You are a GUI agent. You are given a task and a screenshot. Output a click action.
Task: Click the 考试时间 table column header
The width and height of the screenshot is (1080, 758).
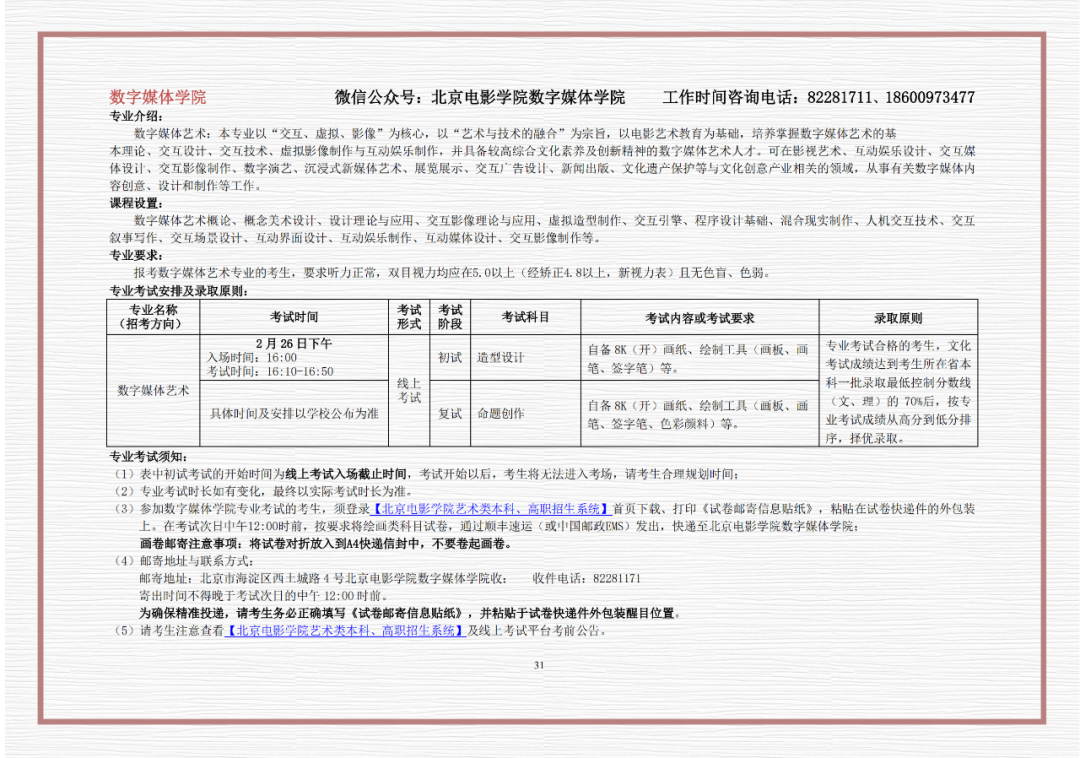[x=294, y=317]
